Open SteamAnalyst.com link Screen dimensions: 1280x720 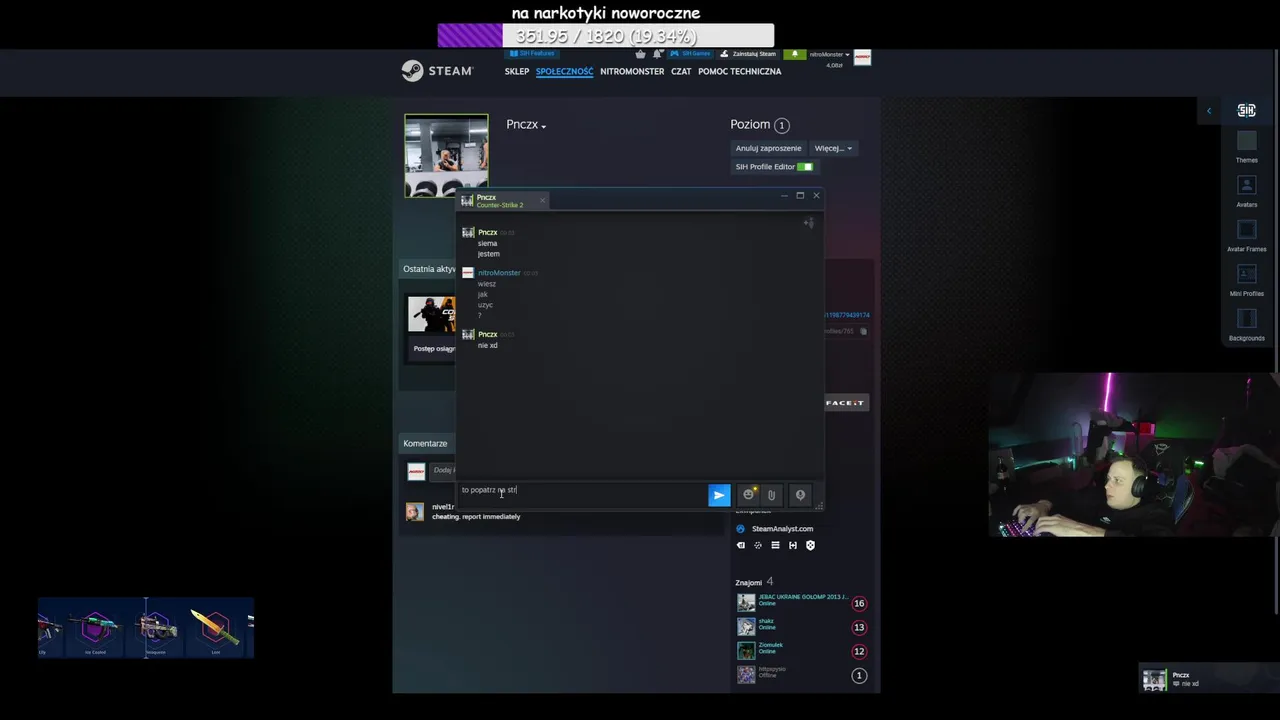click(782, 529)
